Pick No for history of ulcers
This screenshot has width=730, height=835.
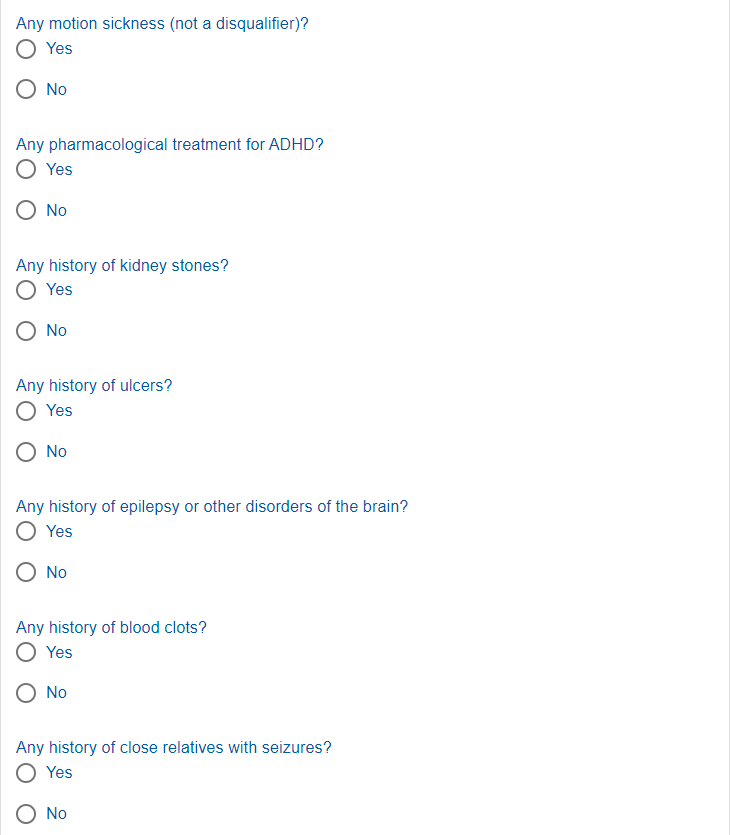(27, 452)
